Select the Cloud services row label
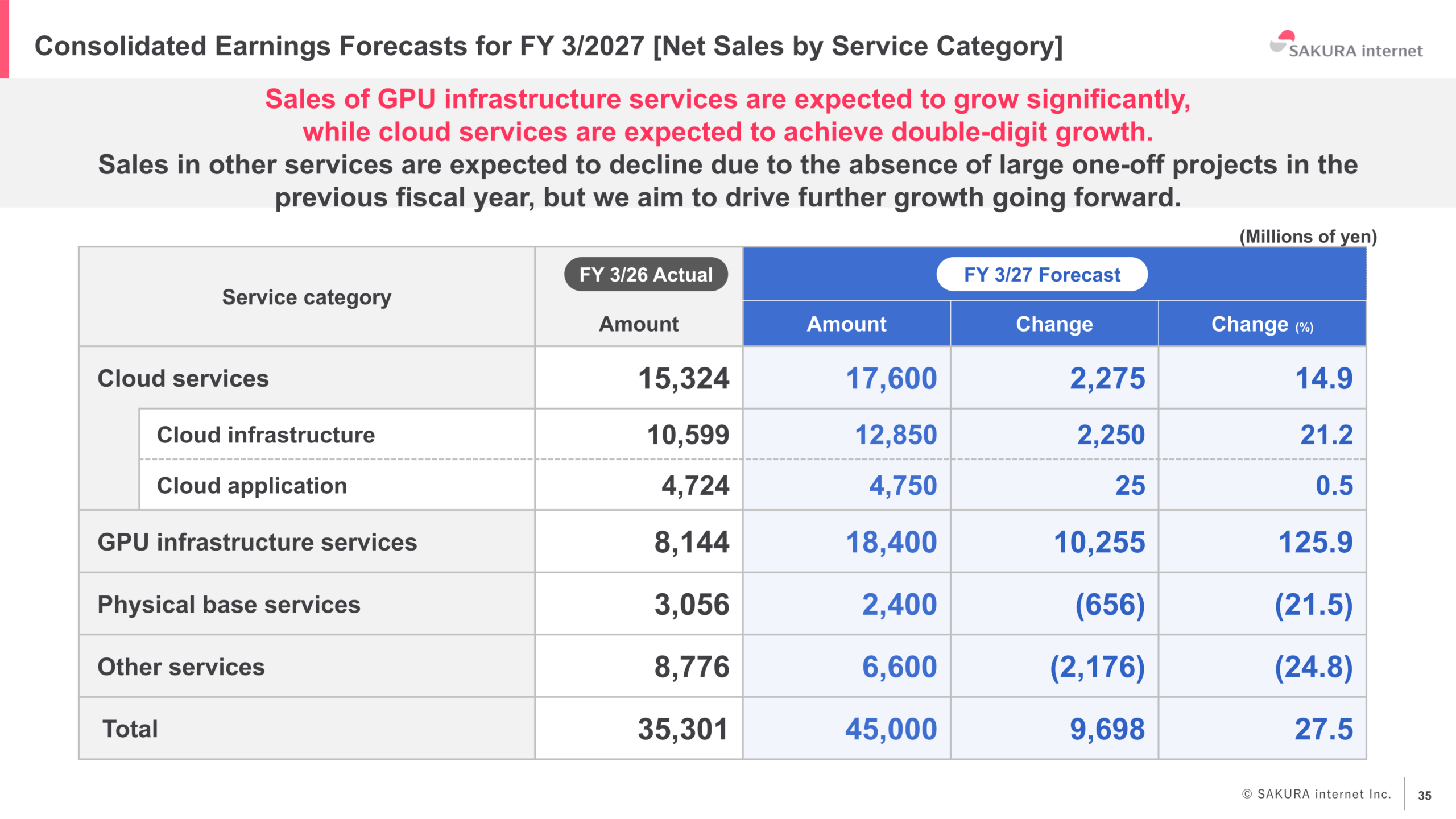The image size is (1456, 819). [x=183, y=378]
